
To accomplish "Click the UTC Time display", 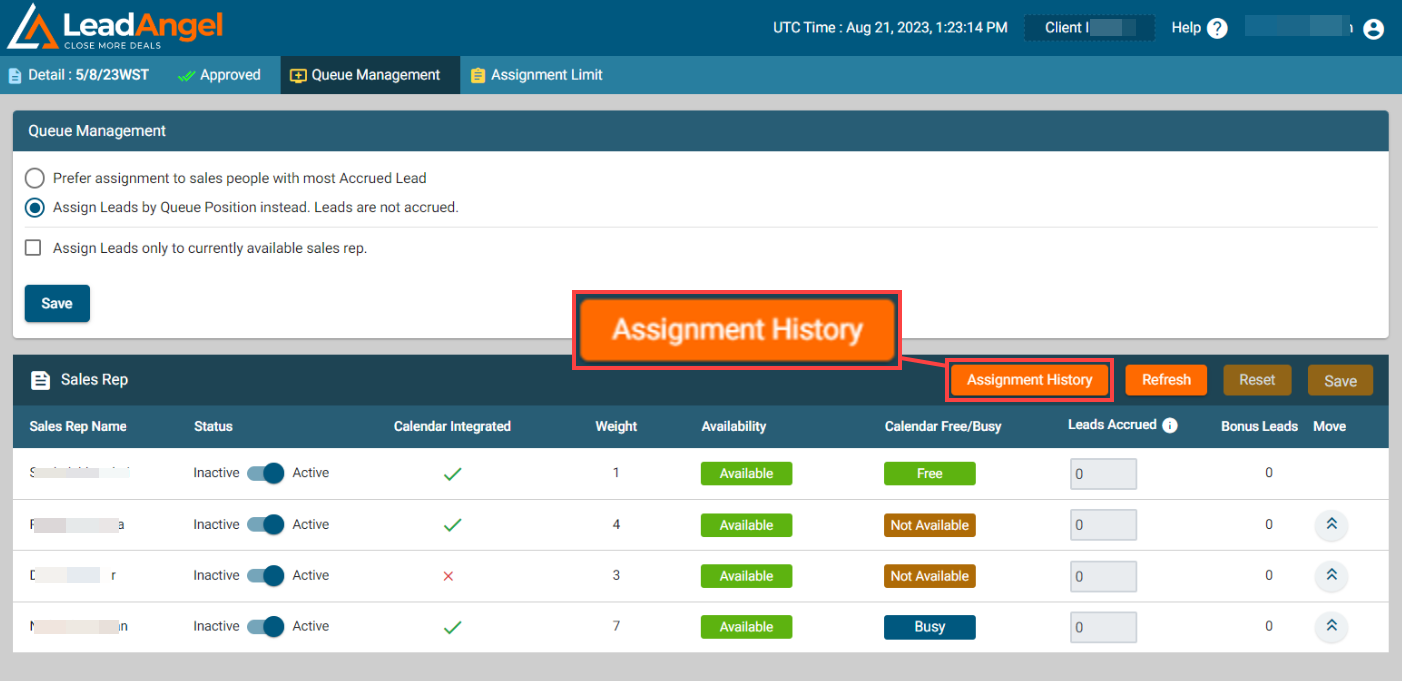I will point(890,28).
